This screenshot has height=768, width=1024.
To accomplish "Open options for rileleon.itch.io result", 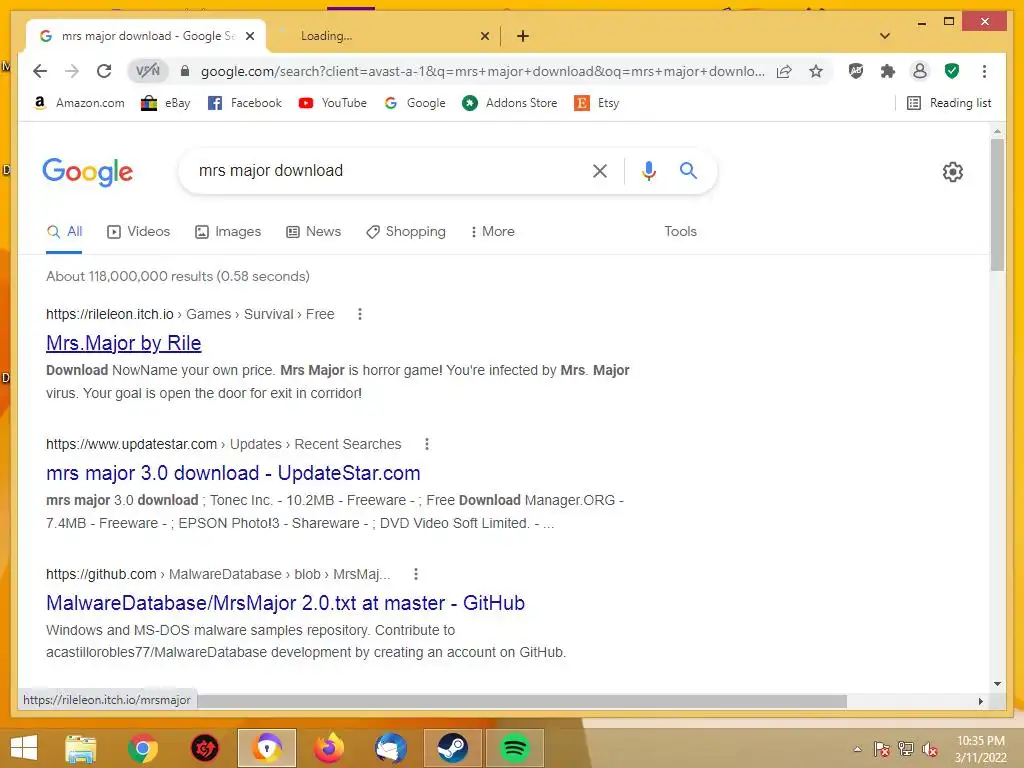I will [x=359, y=314].
